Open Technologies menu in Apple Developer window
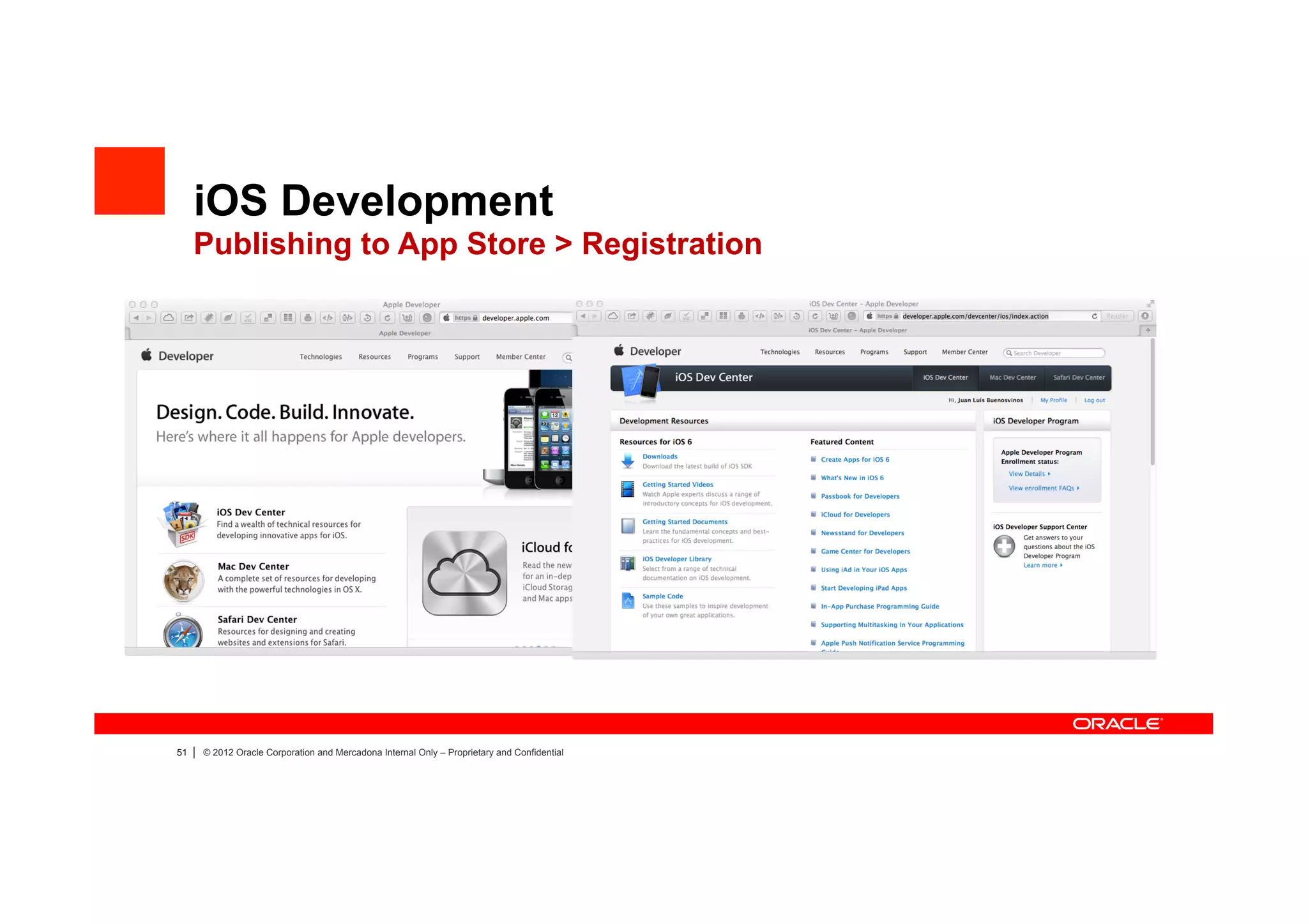 coord(321,357)
